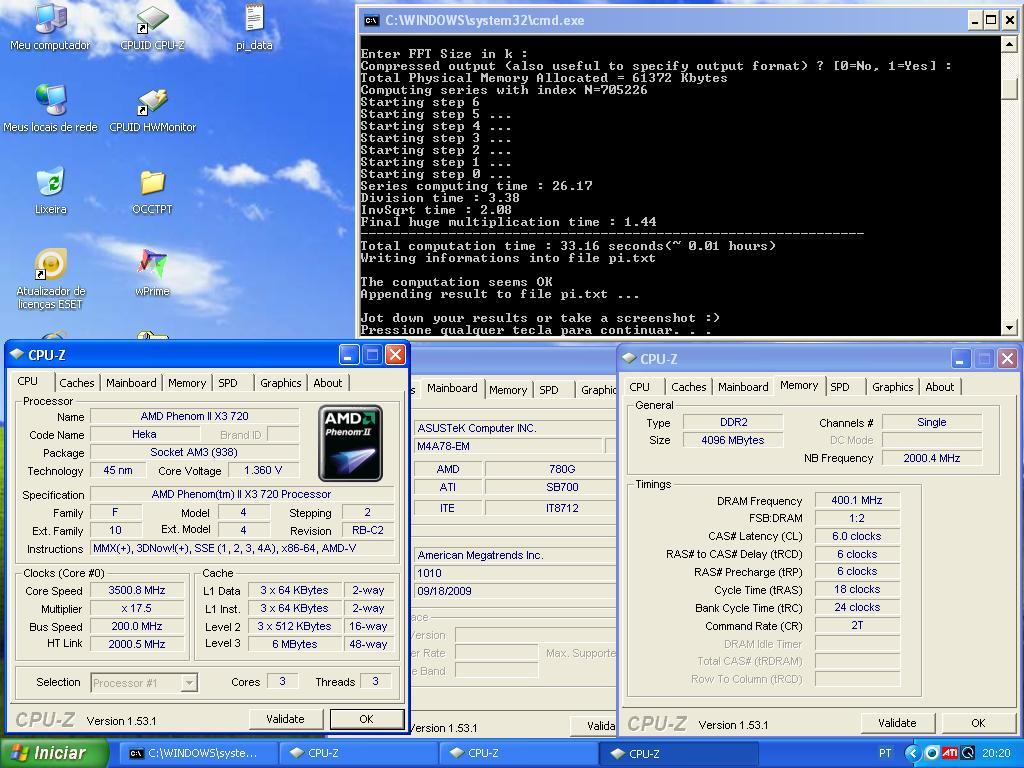Launch CPUID HWMonitor shortcut
The width and height of the screenshot is (1024, 768).
(152, 108)
